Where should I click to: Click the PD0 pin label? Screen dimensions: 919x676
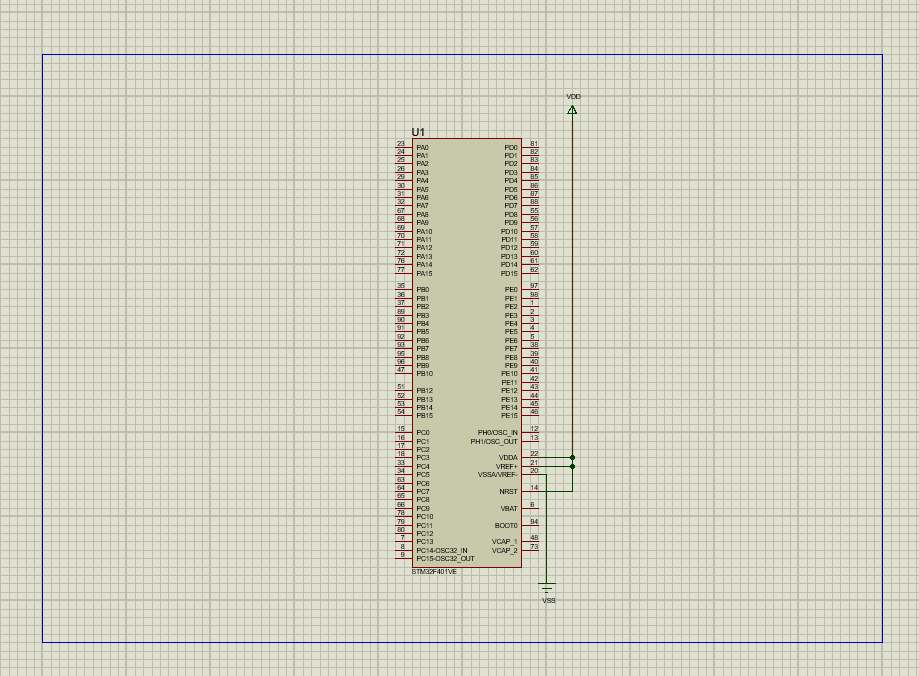511,148
